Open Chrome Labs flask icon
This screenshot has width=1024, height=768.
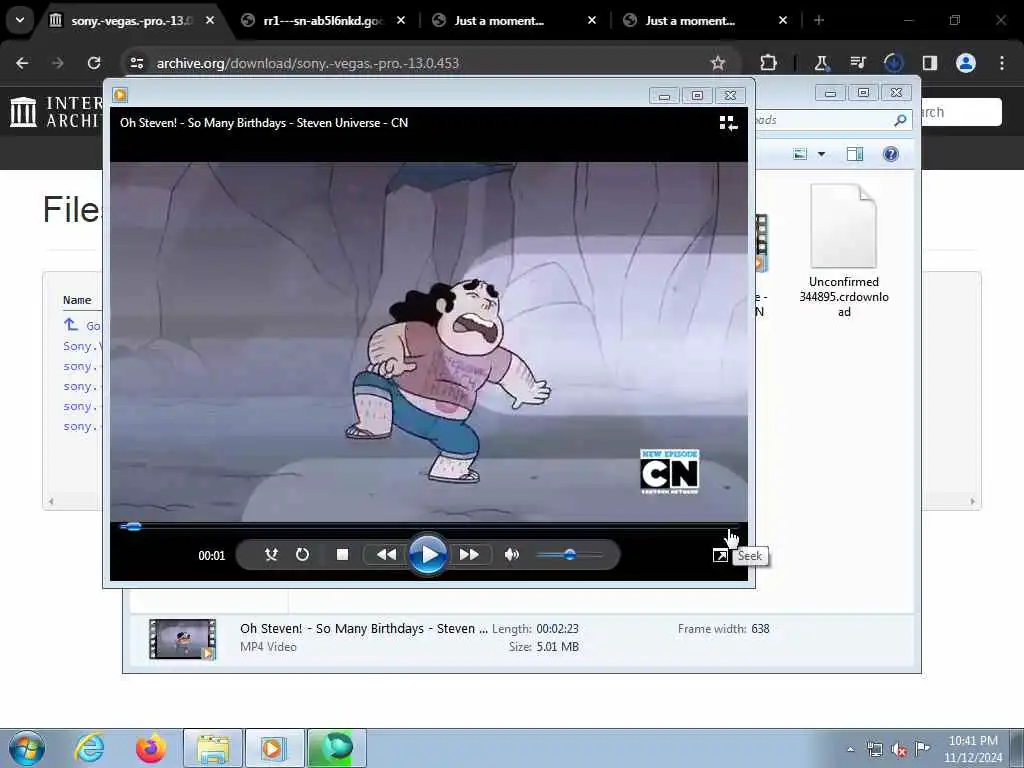click(x=821, y=63)
